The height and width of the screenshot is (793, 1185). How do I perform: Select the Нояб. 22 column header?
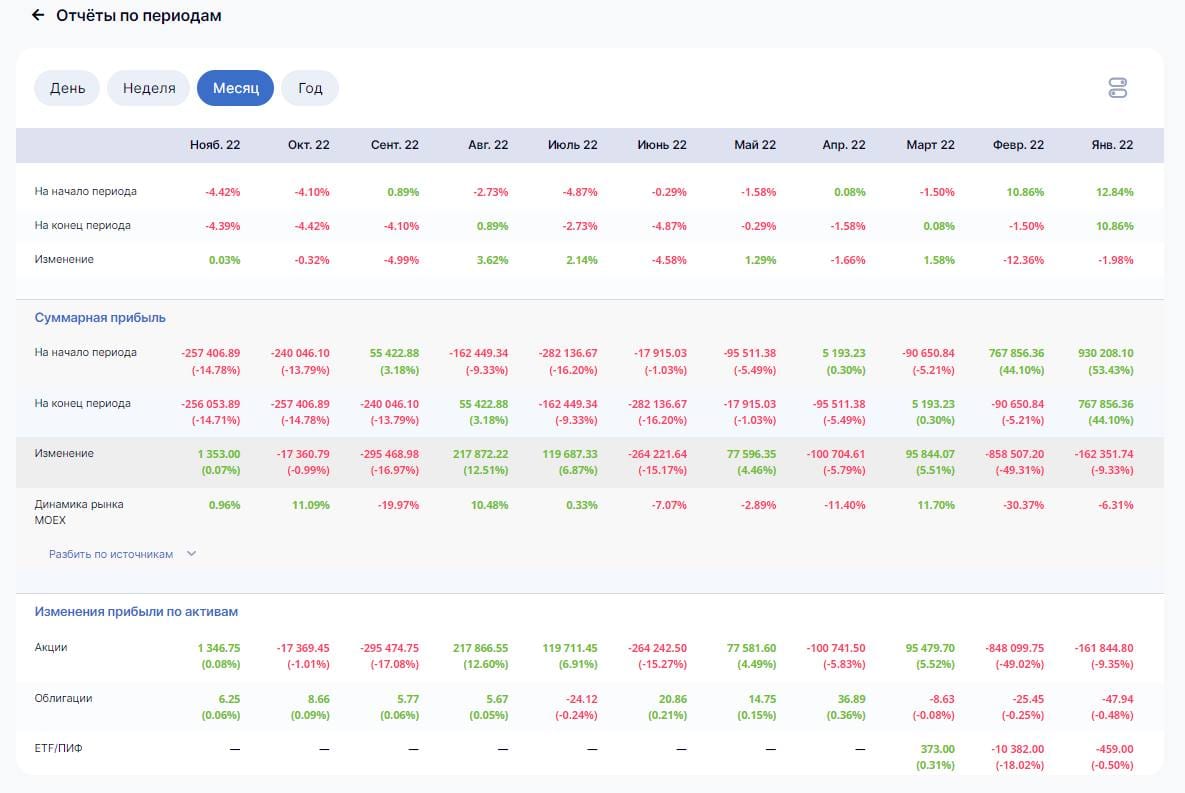(x=215, y=145)
